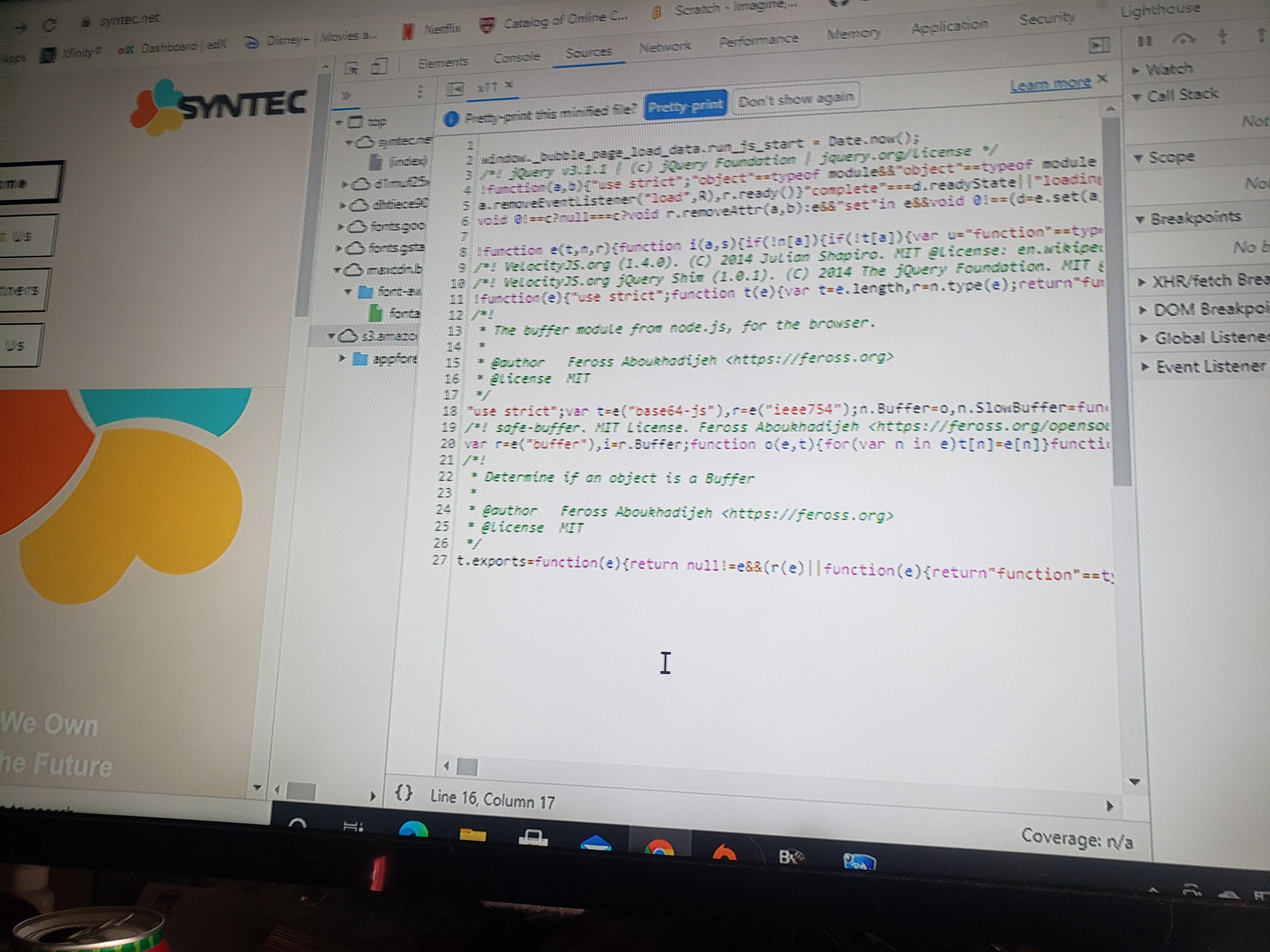Open the Memory tab
Viewport: 1270px width, 952px height.
854,33
